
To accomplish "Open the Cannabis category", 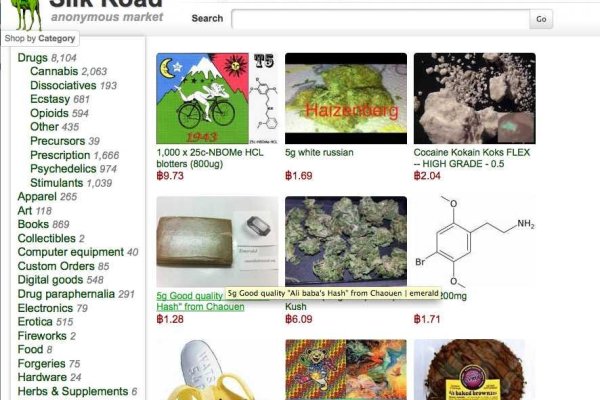I will [x=54, y=71].
